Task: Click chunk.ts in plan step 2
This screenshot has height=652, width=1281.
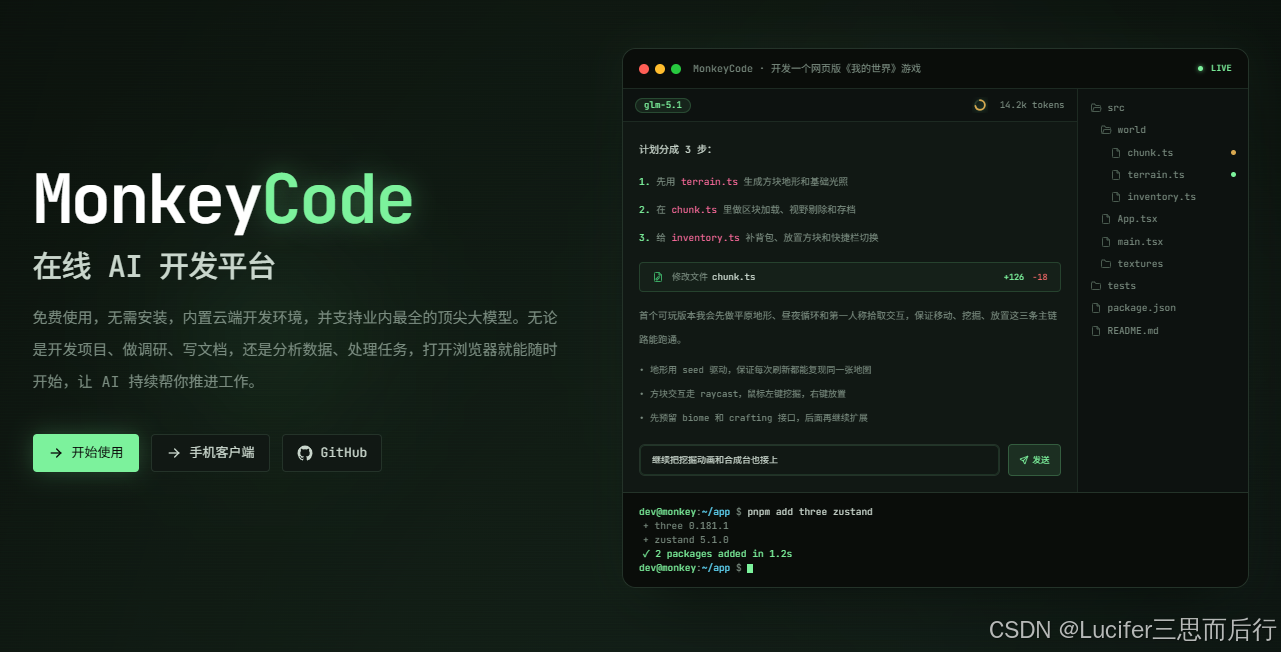Action: 694,210
